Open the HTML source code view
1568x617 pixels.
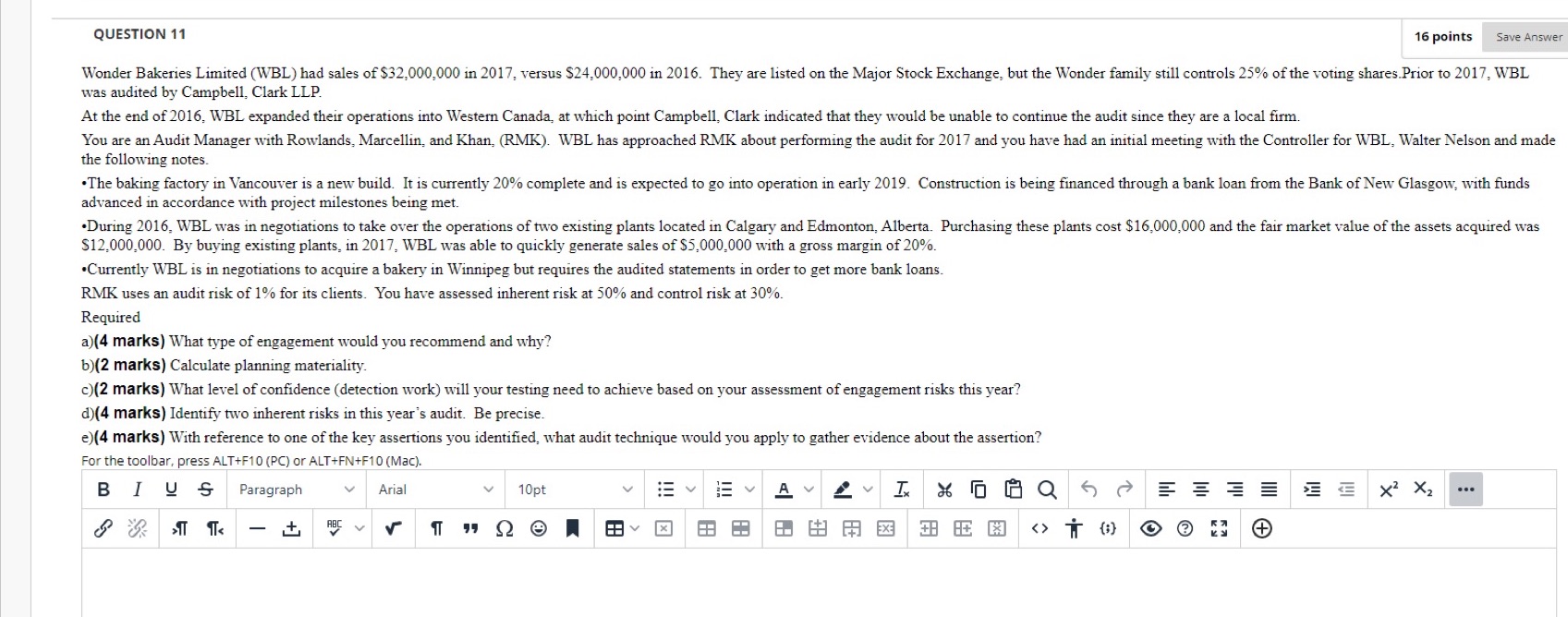(x=1039, y=528)
